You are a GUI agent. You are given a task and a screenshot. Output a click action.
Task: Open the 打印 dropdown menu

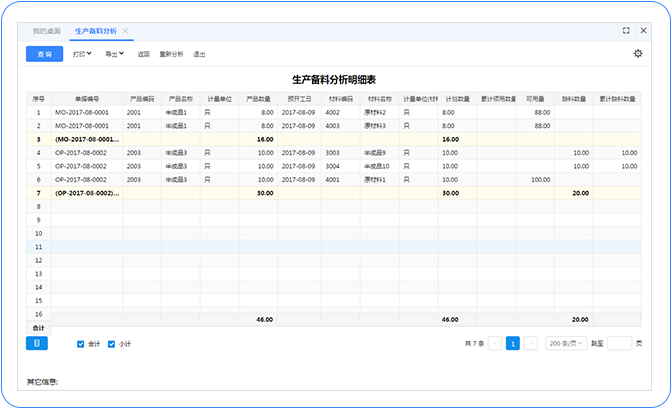pos(84,54)
